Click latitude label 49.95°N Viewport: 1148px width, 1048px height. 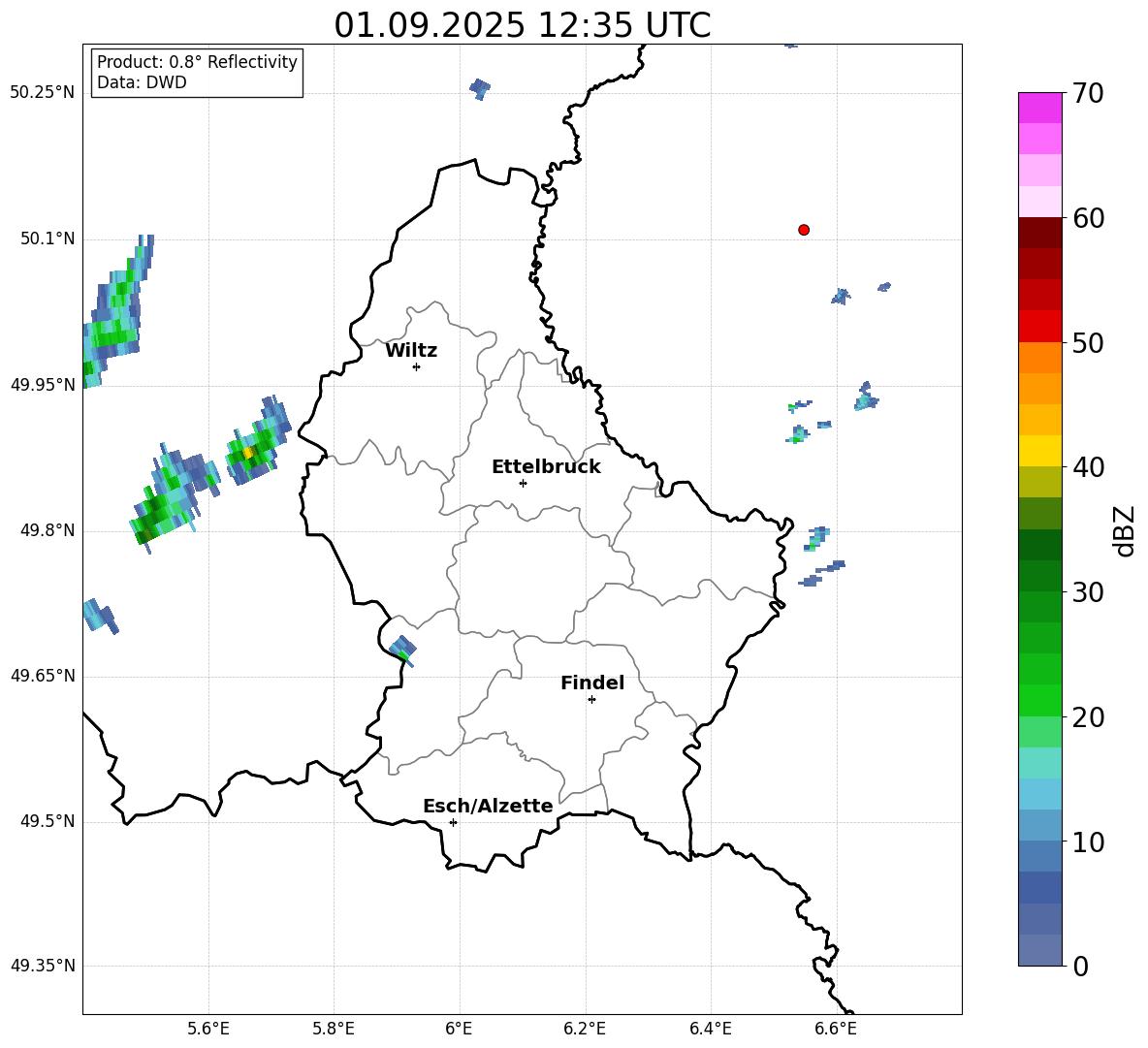[x=43, y=385]
